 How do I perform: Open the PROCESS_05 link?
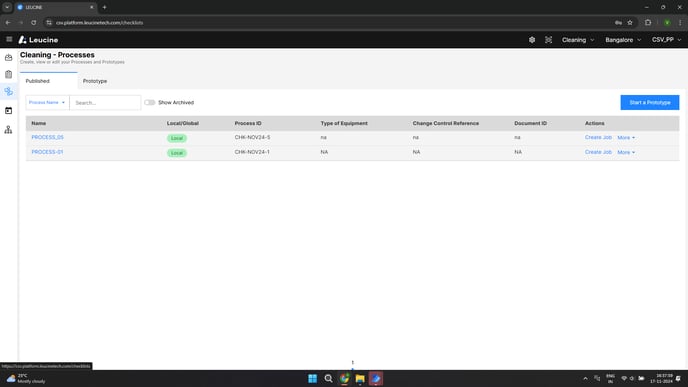point(47,137)
